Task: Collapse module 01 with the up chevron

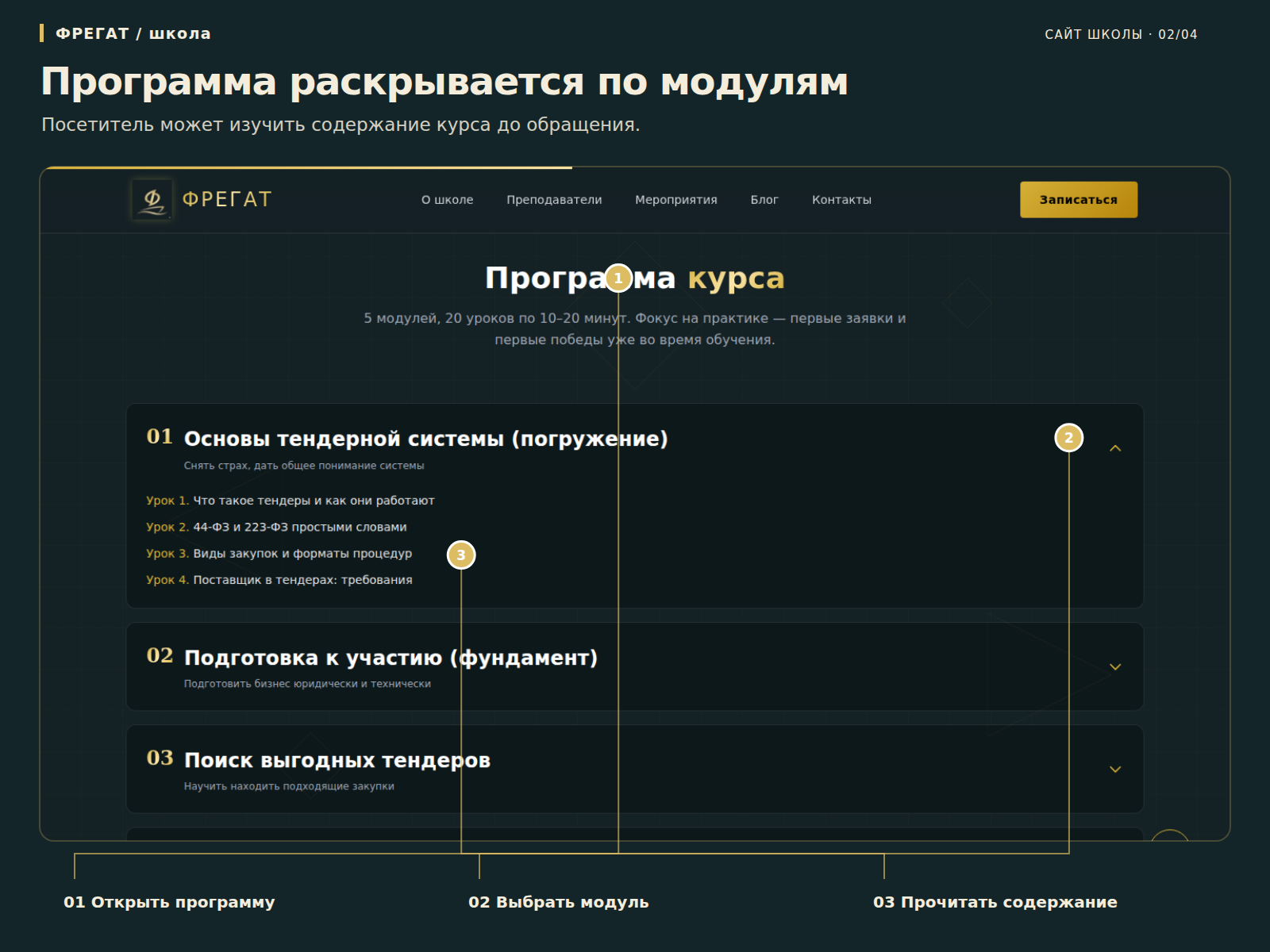Action: click(1115, 448)
